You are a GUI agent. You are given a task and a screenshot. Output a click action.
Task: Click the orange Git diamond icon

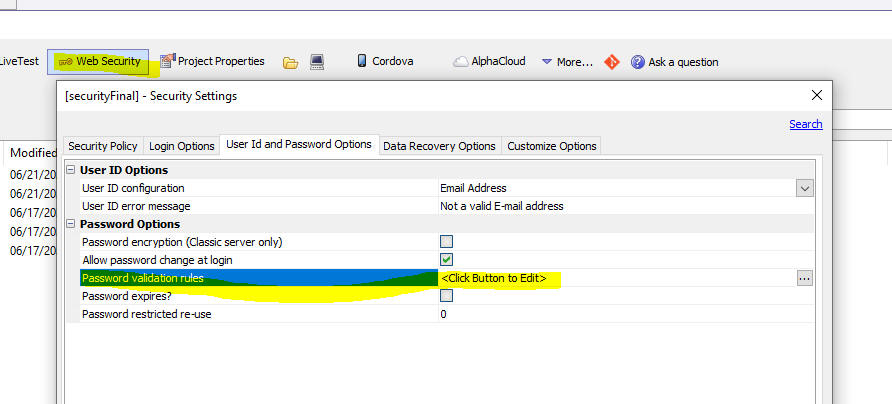tap(612, 62)
